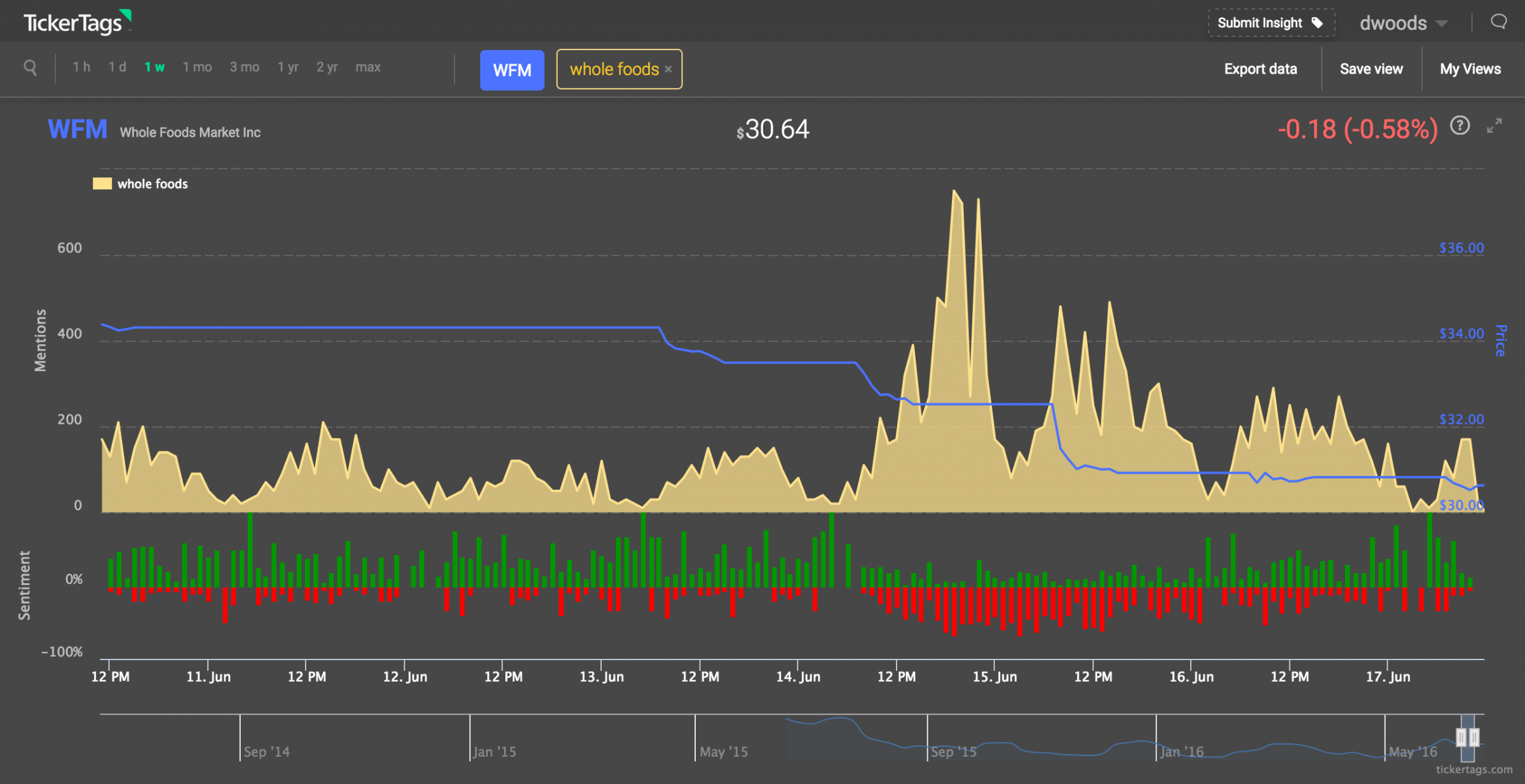Expand chart to fullscreen
Viewport: 1525px width, 784px height.
click(1494, 126)
